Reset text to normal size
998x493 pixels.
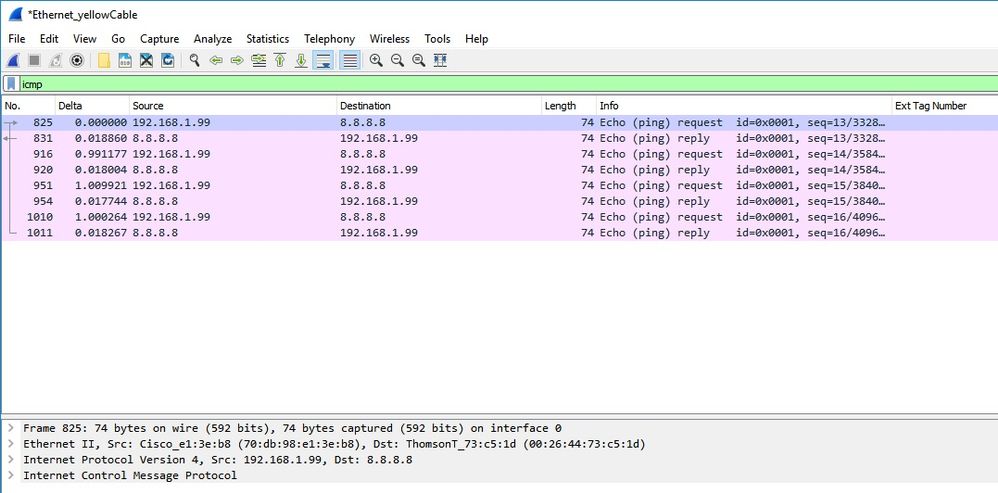pyautogui.click(x=418, y=60)
